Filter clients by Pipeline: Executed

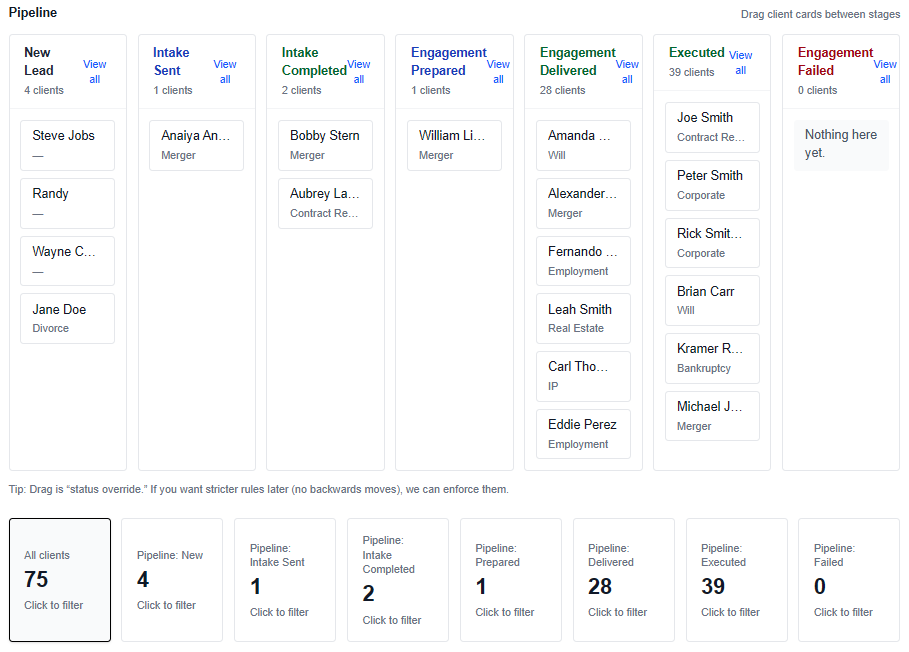(x=737, y=580)
